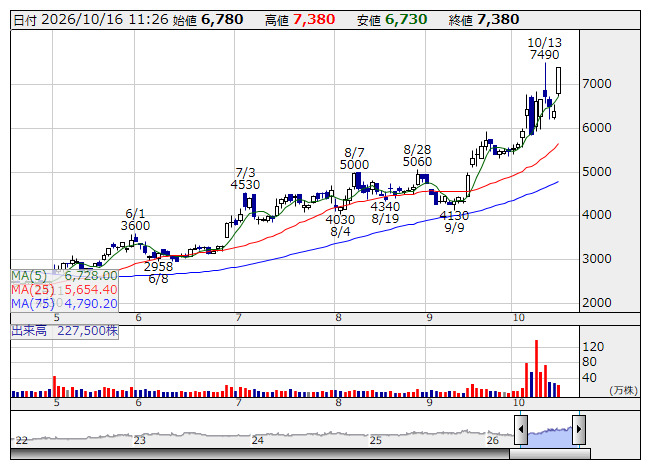This screenshot has width=653, height=470.
Task: Click the horizontal scrollbar thumb below navigator
Action: coord(550,454)
